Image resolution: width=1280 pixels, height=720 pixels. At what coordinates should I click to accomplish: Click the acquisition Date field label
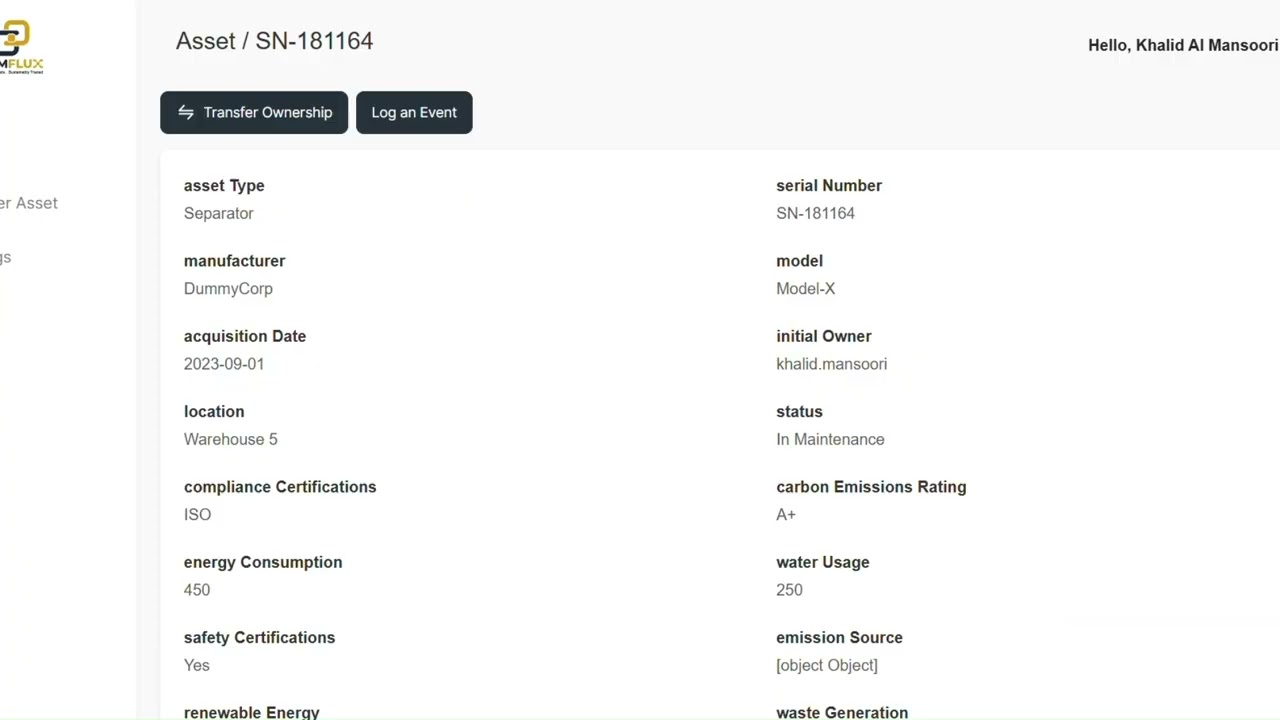[x=245, y=336]
